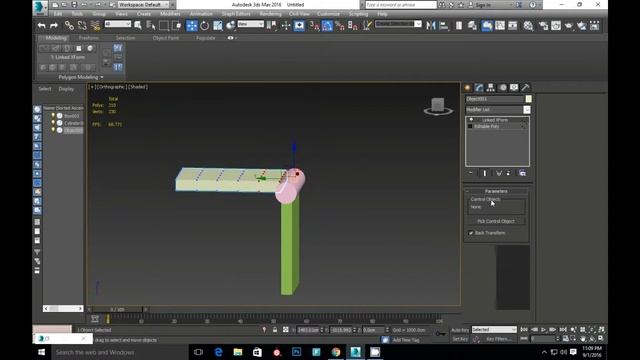This screenshot has height=360, width=640.
Task: Click the Pin Stack icon
Action: (470, 173)
